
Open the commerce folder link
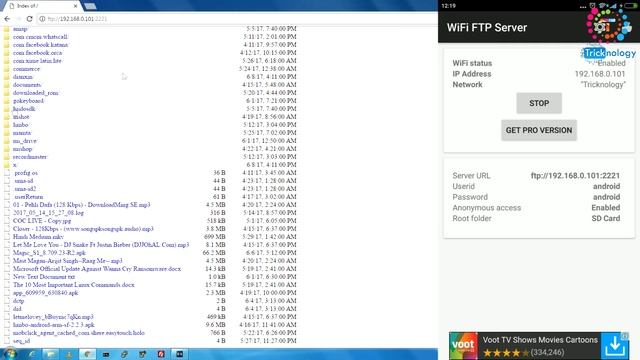[x=27, y=69]
